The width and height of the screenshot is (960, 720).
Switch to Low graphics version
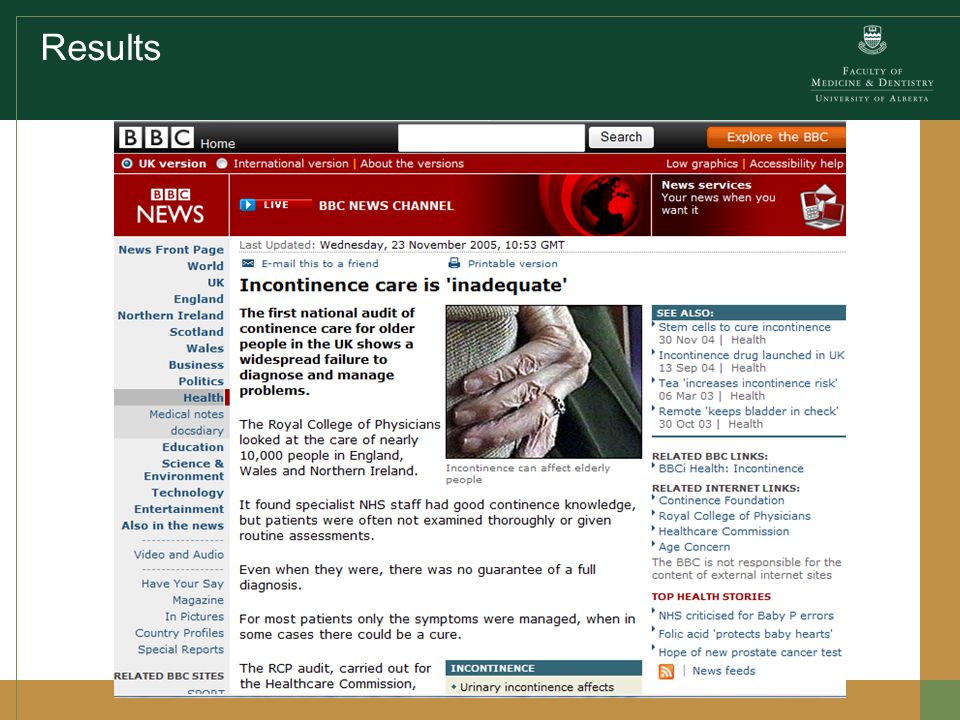coord(702,163)
